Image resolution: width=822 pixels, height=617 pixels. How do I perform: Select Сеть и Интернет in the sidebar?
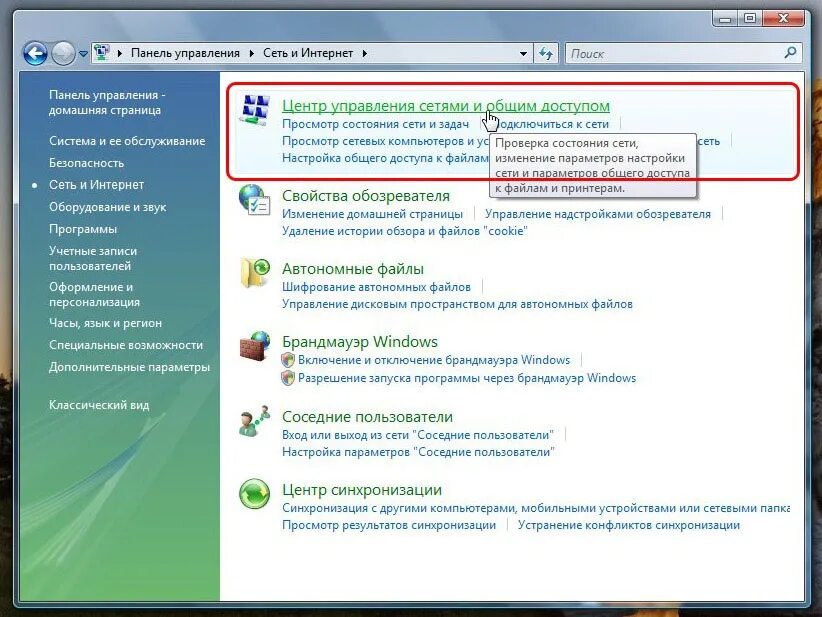[96, 185]
